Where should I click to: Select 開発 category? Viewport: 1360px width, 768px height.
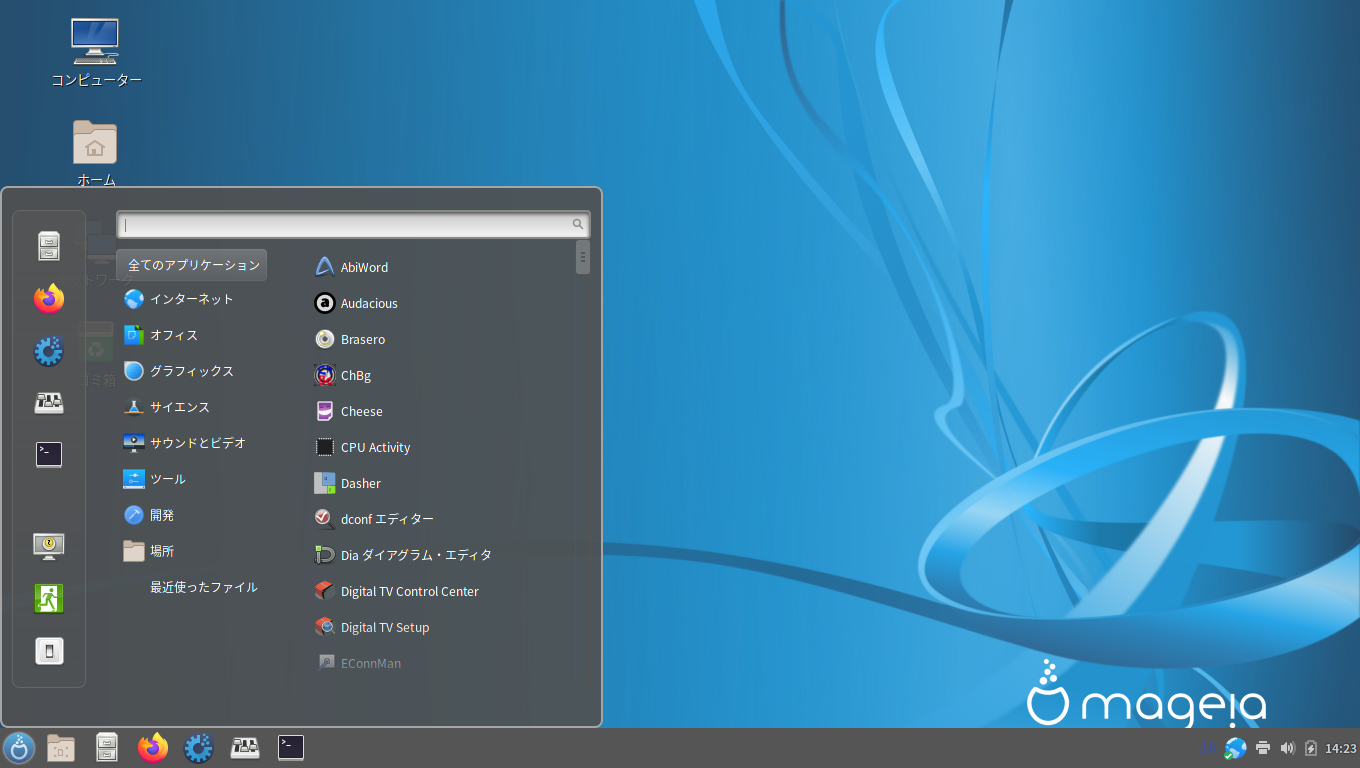[x=149, y=515]
